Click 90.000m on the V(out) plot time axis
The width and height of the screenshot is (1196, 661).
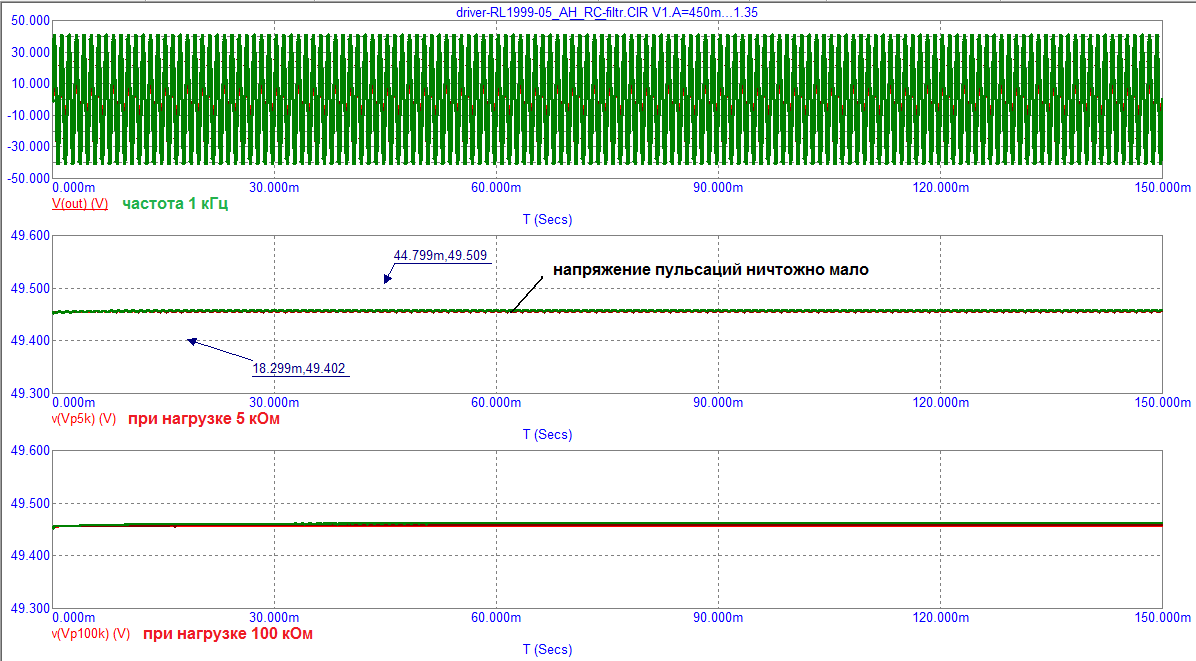click(718, 188)
